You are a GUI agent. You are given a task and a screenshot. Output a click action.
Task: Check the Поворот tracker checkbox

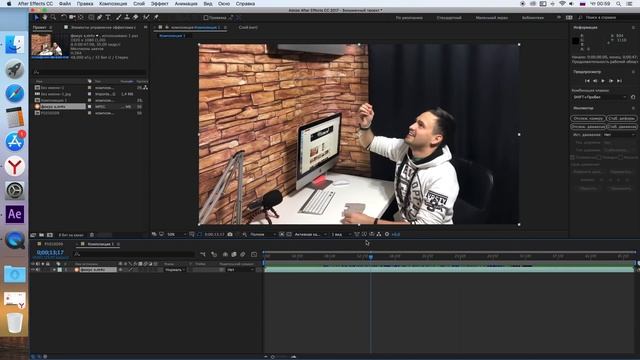[x=599, y=157]
